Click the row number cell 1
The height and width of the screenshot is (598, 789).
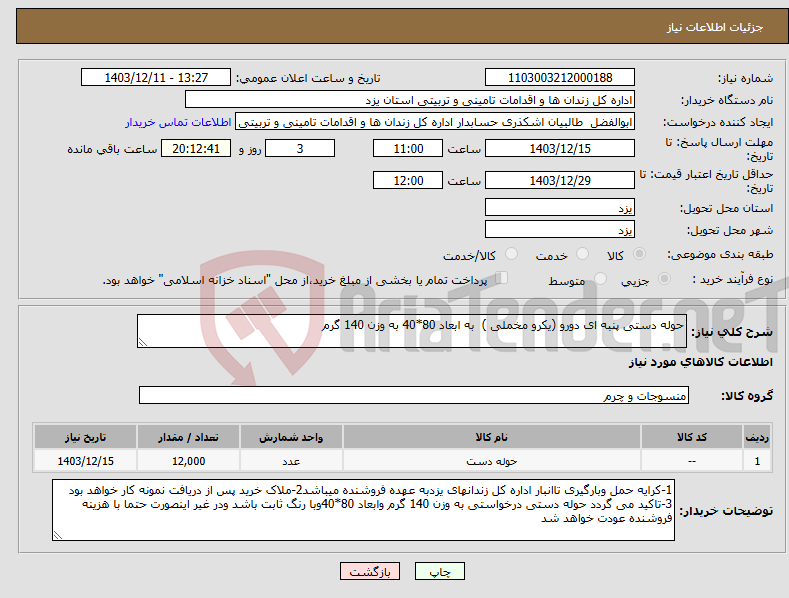click(757, 461)
